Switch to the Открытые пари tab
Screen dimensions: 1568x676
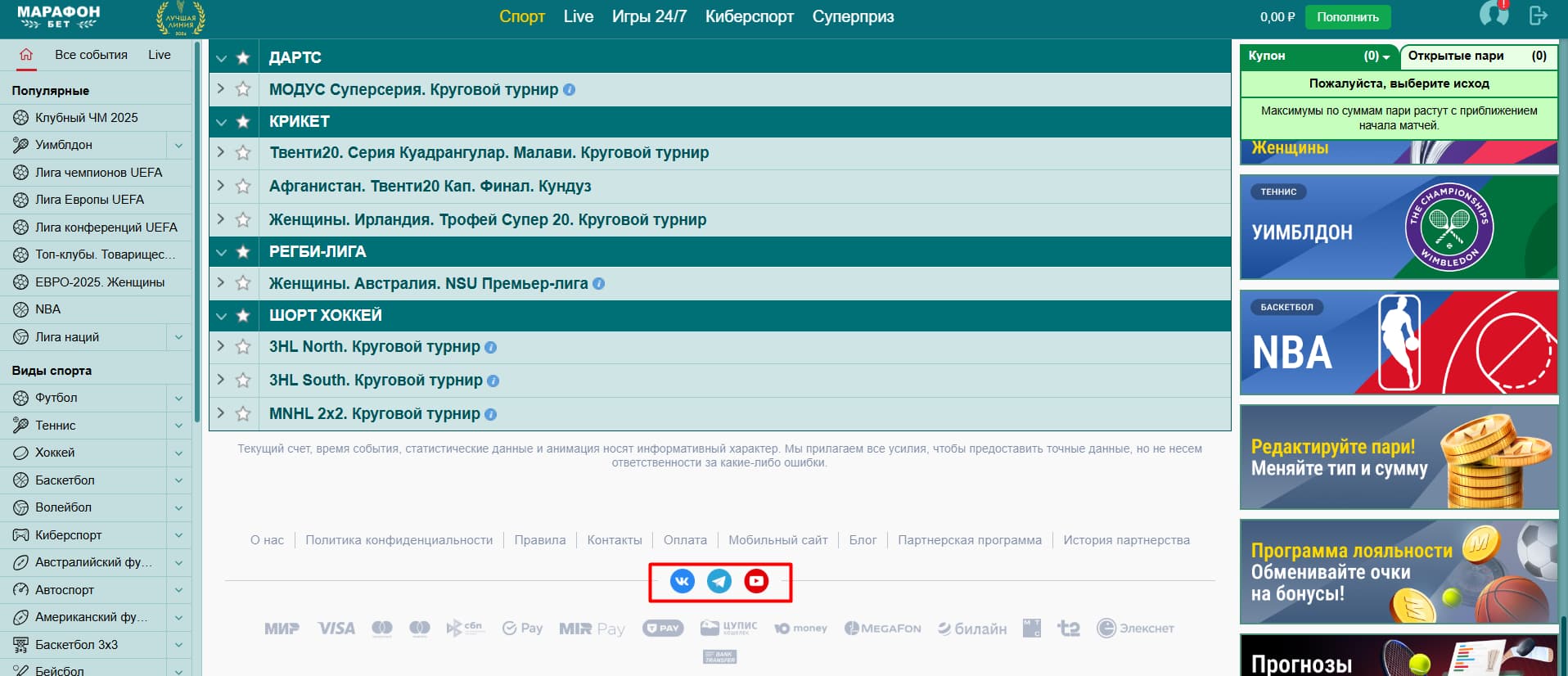click(1477, 56)
